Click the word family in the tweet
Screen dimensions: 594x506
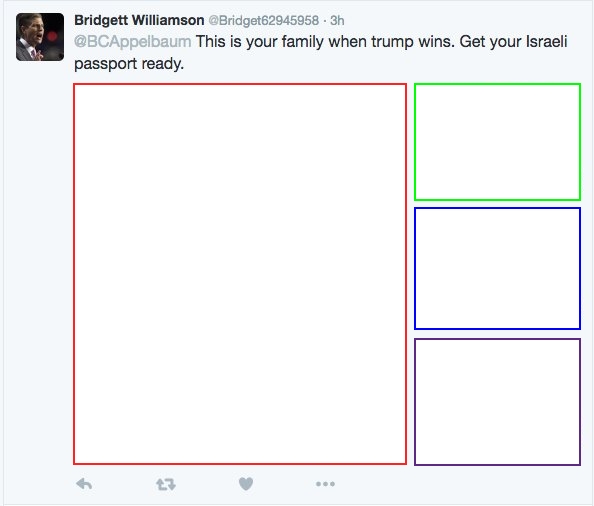[302, 42]
